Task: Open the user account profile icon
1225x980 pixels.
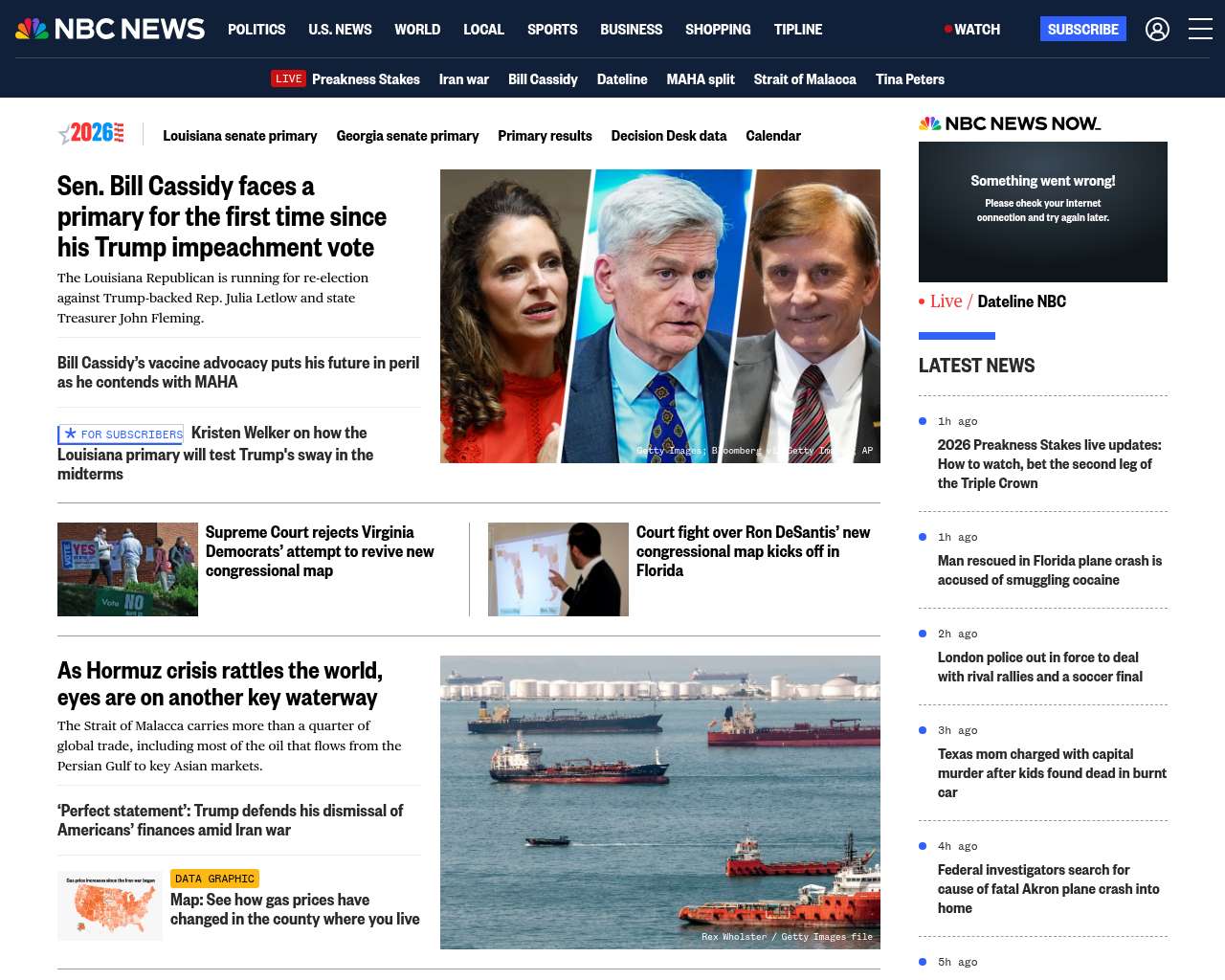Action: click(x=1157, y=30)
